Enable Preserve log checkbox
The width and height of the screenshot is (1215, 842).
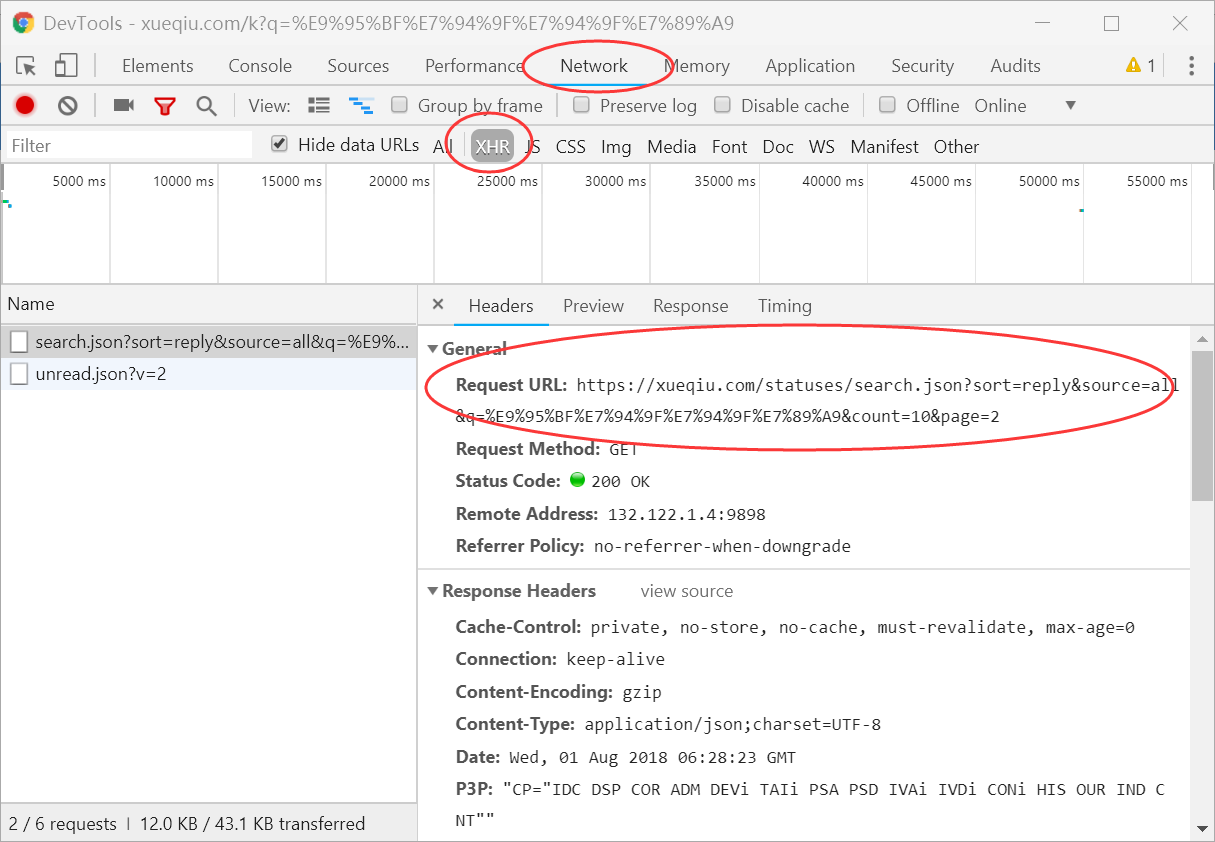tap(581, 105)
